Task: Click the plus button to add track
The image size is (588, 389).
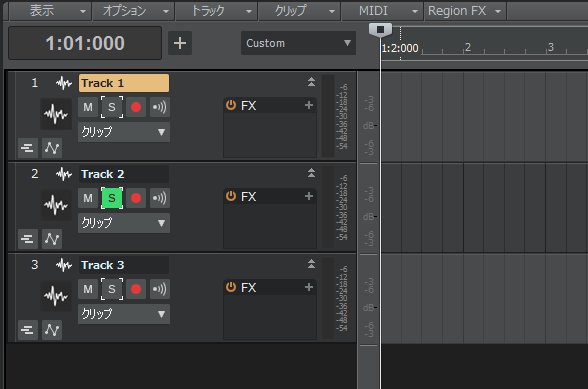Action: tap(180, 43)
